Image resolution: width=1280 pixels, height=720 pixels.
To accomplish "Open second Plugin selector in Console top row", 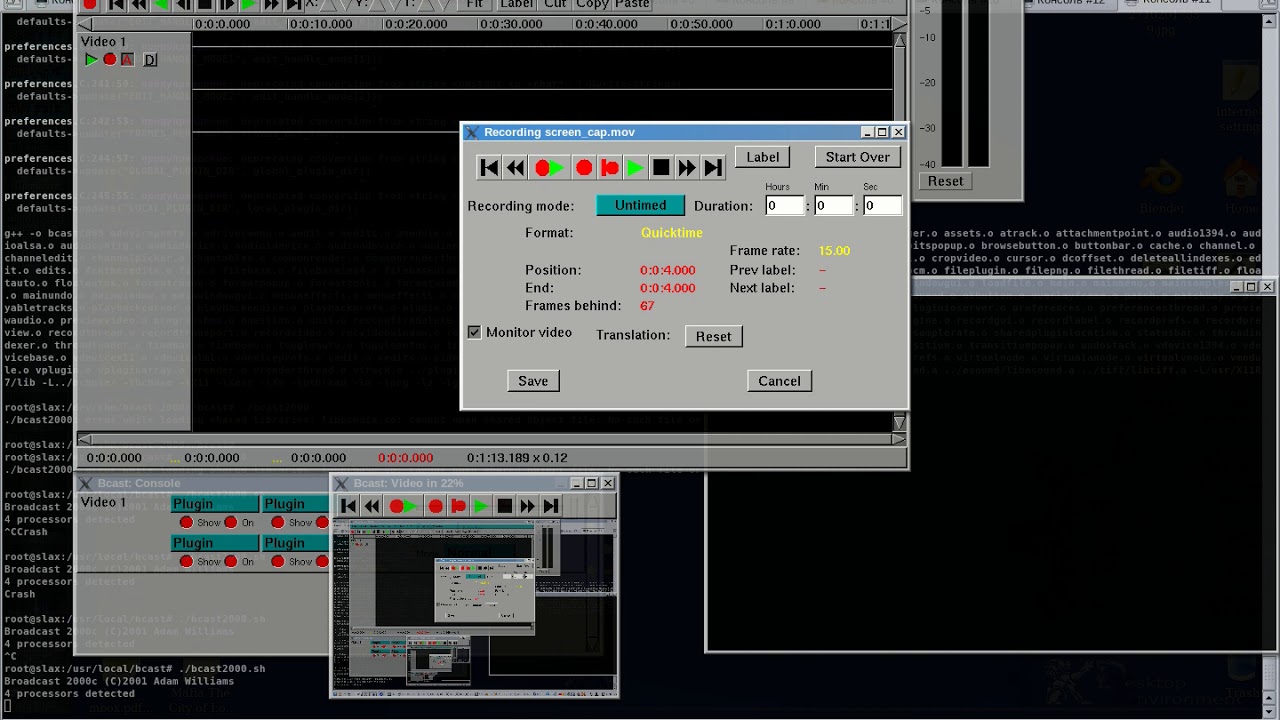I will pyautogui.click(x=295, y=504).
